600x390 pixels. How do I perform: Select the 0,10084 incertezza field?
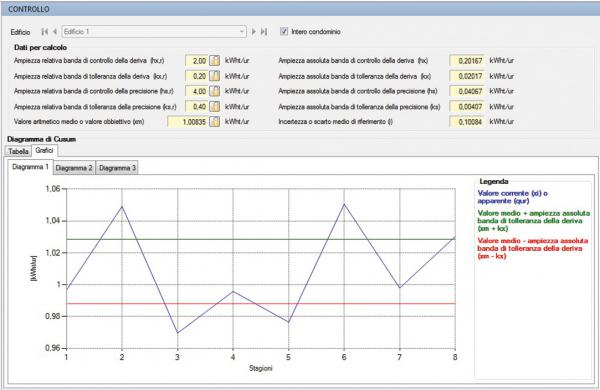pos(467,122)
